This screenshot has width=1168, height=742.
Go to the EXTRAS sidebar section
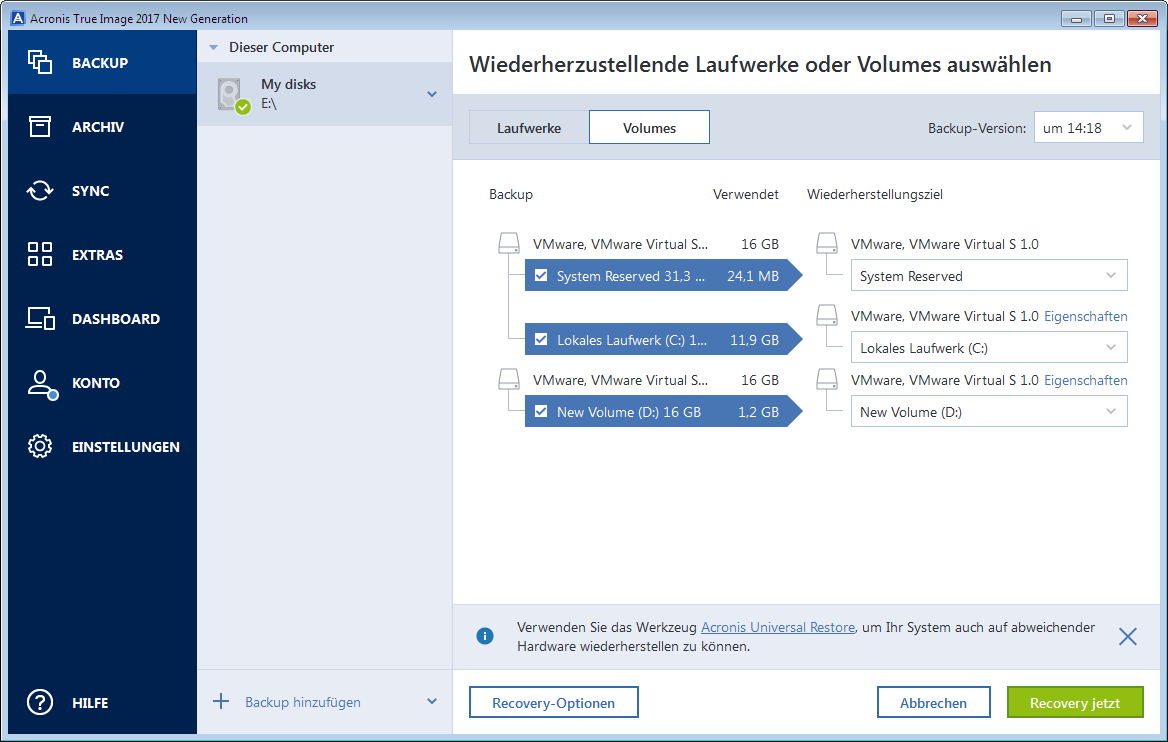(x=103, y=255)
